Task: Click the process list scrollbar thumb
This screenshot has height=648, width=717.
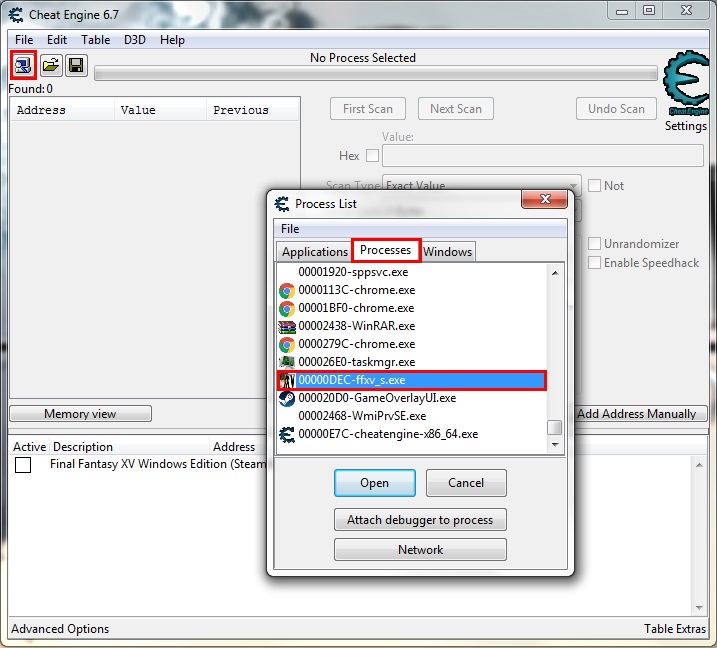Action: pyautogui.click(x=555, y=428)
